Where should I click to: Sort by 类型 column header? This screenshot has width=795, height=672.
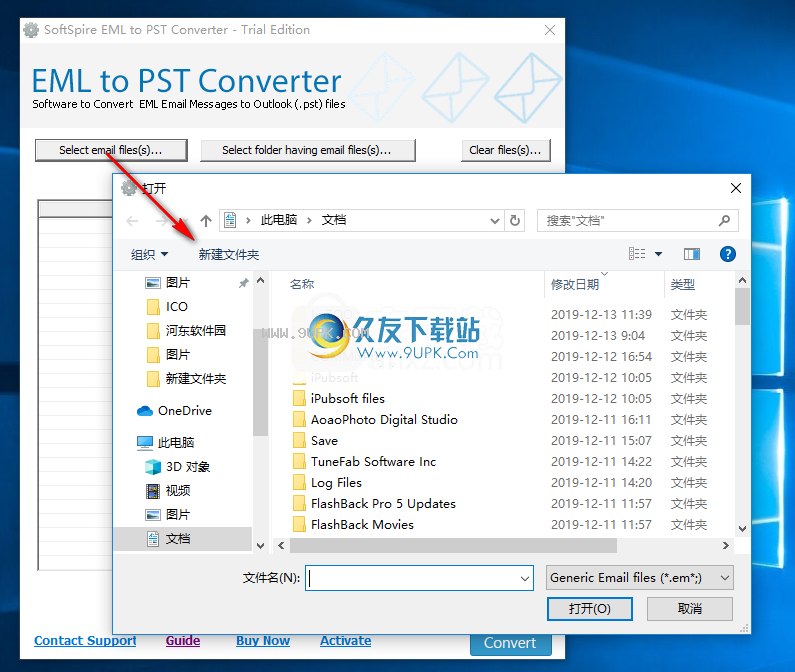coord(682,285)
